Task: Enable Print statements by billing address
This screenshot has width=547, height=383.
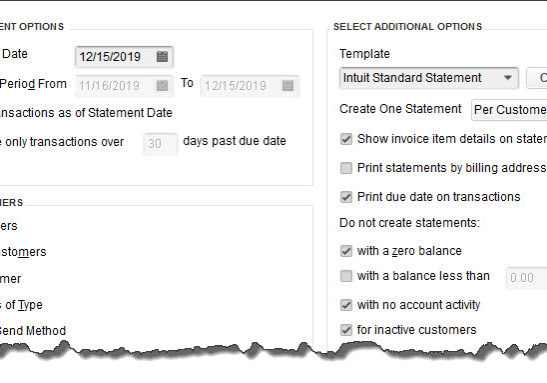Action: pos(346,168)
